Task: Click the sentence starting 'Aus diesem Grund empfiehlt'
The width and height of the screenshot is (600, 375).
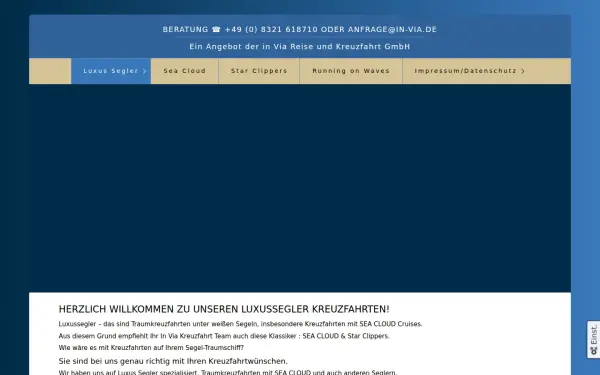Action: 224,336
